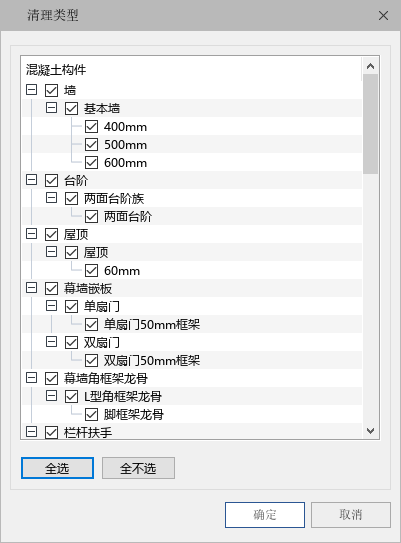Uncheck the 400mm wall type checkbox
This screenshot has width=401, height=543.
coord(91,127)
